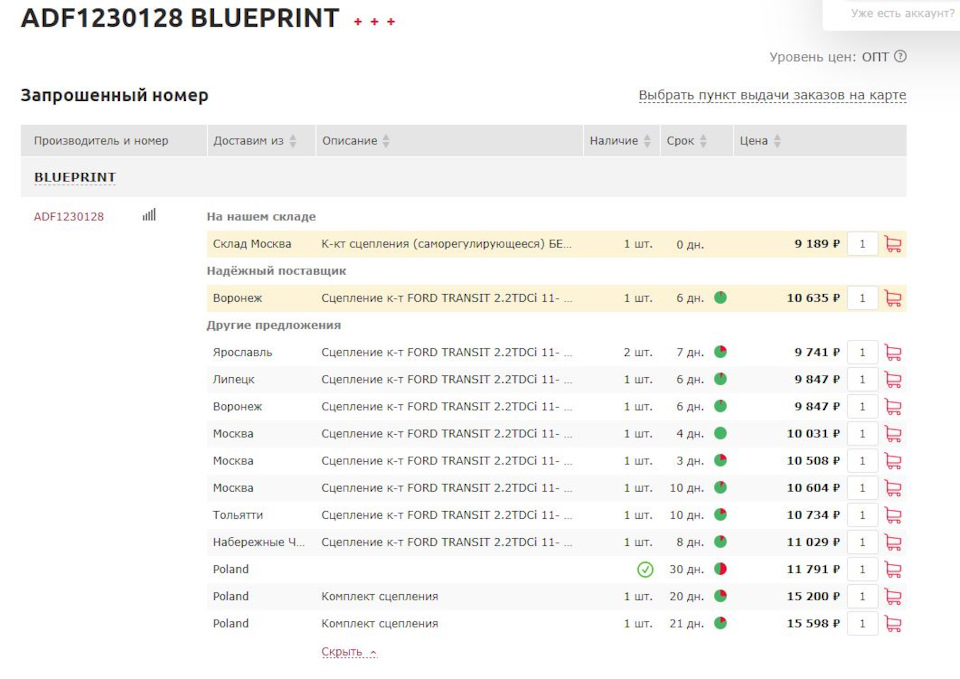
Task: Collapse offers with Скрыть link
Action: point(349,652)
